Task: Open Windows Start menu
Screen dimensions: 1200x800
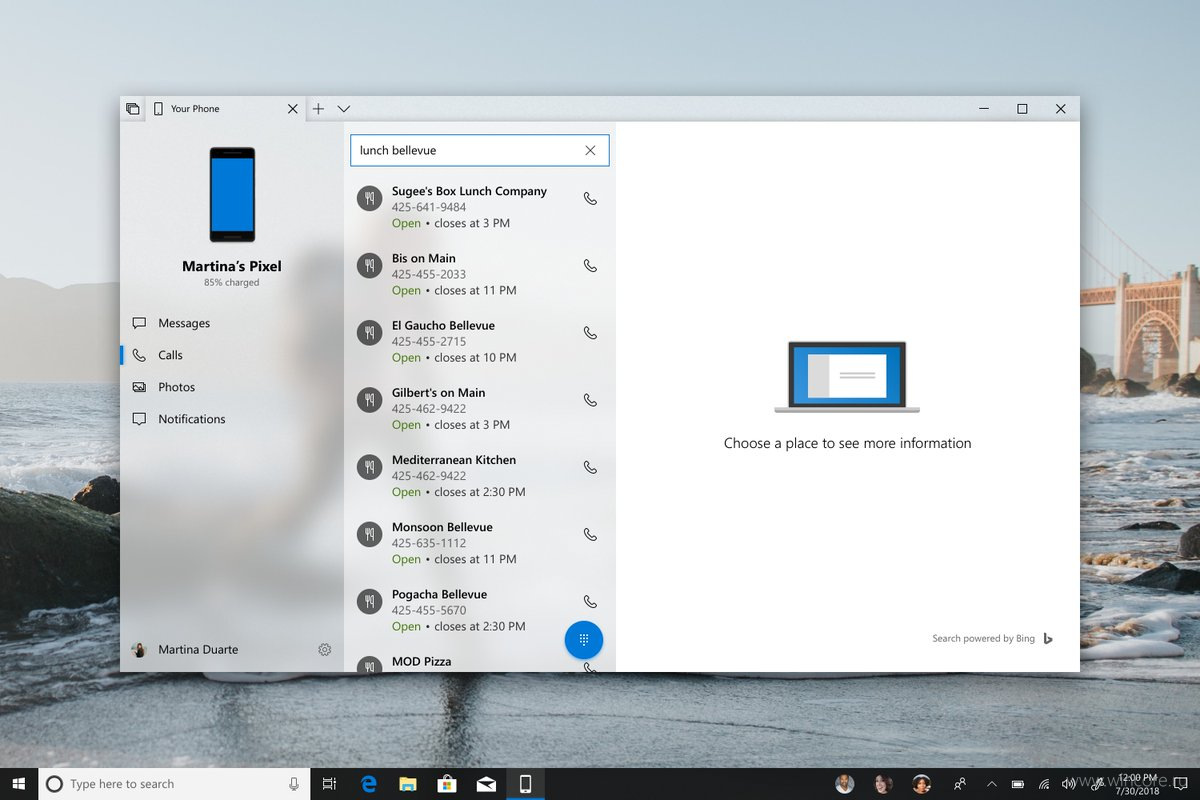Action: coord(19,784)
